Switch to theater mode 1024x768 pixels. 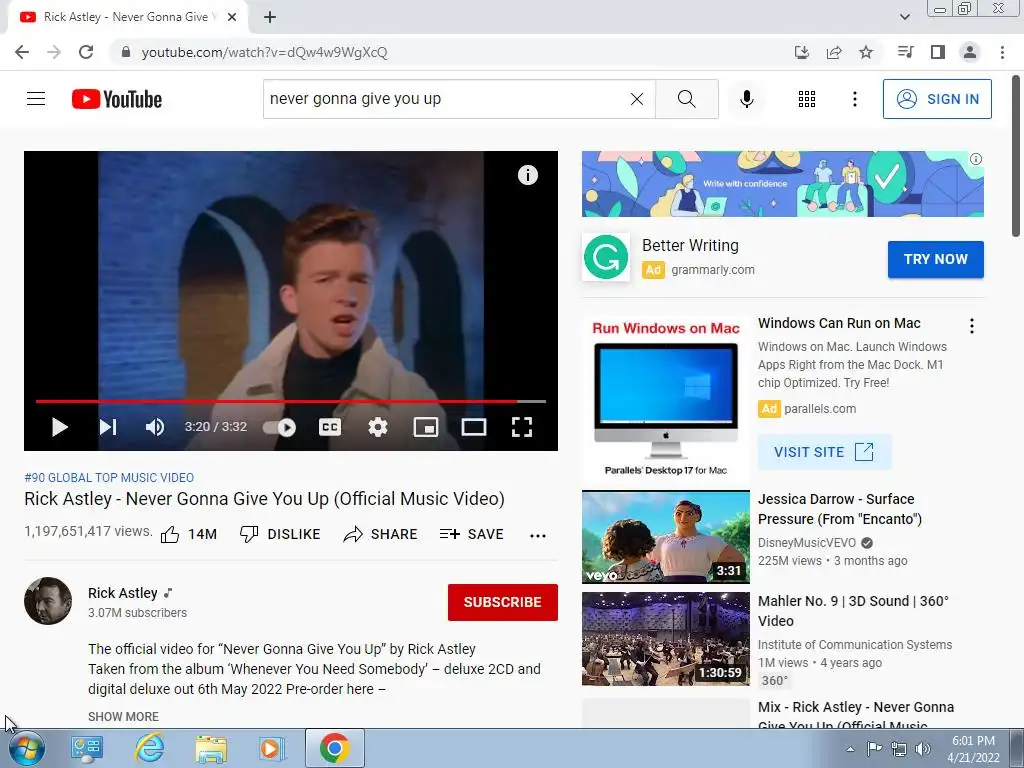tap(473, 427)
